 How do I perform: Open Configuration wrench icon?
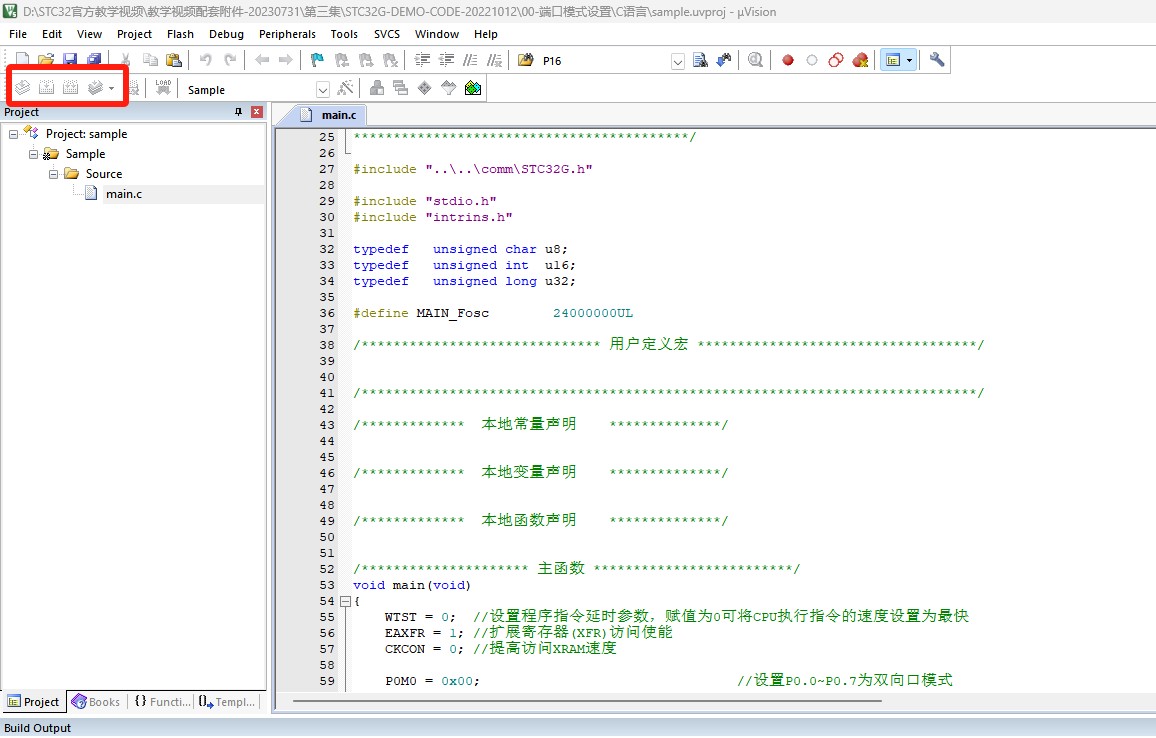coord(936,60)
